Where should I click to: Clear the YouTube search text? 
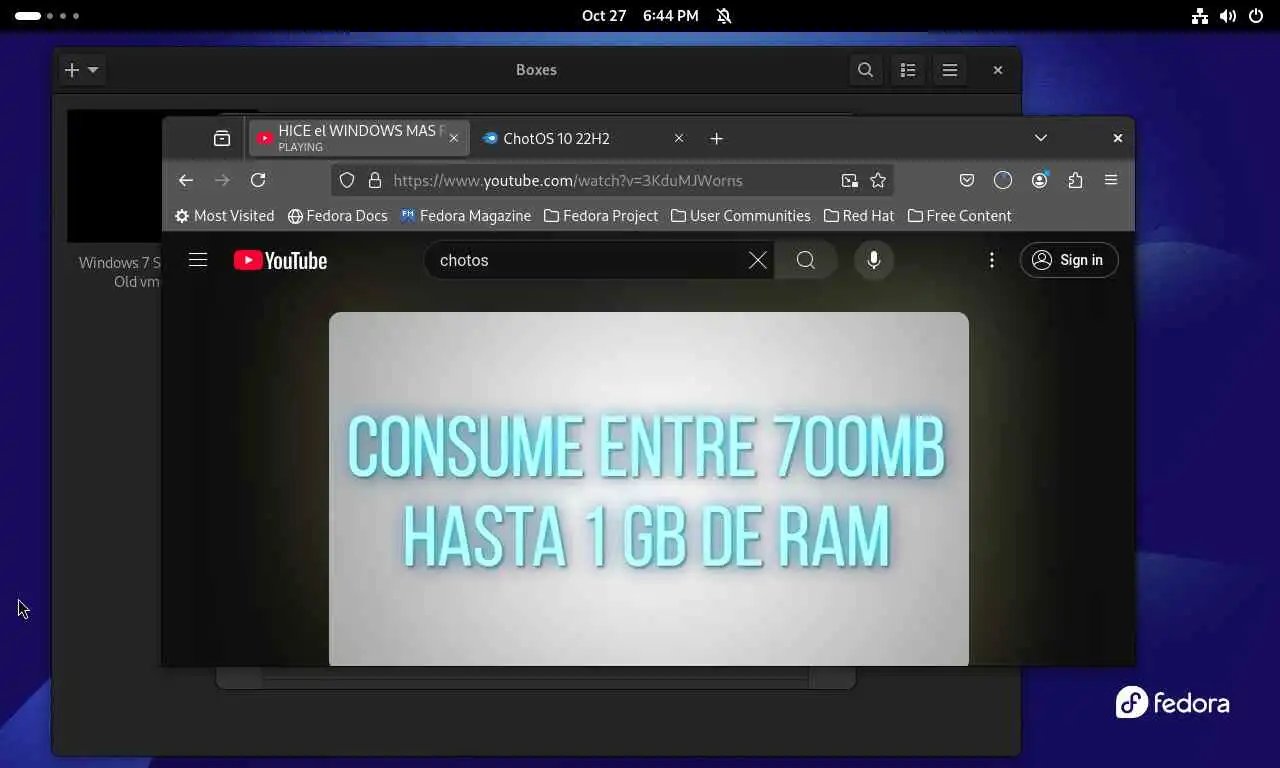758,260
